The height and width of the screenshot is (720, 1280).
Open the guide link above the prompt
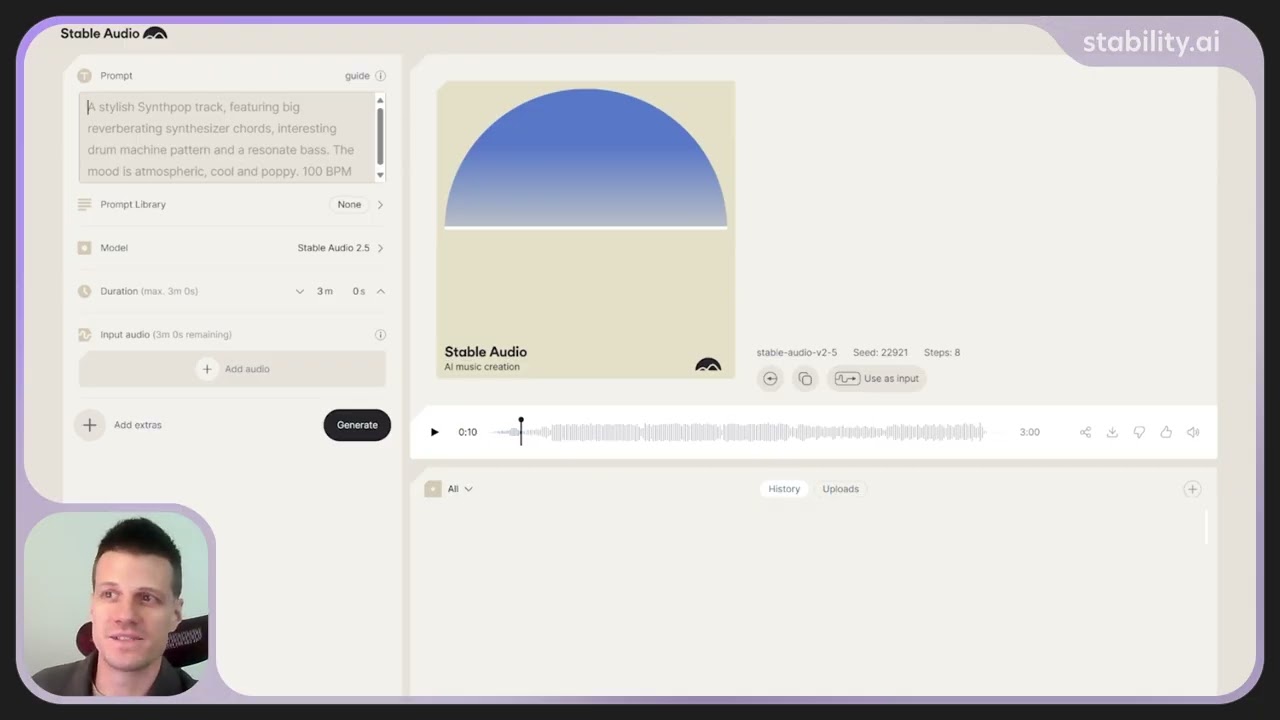(357, 76)
